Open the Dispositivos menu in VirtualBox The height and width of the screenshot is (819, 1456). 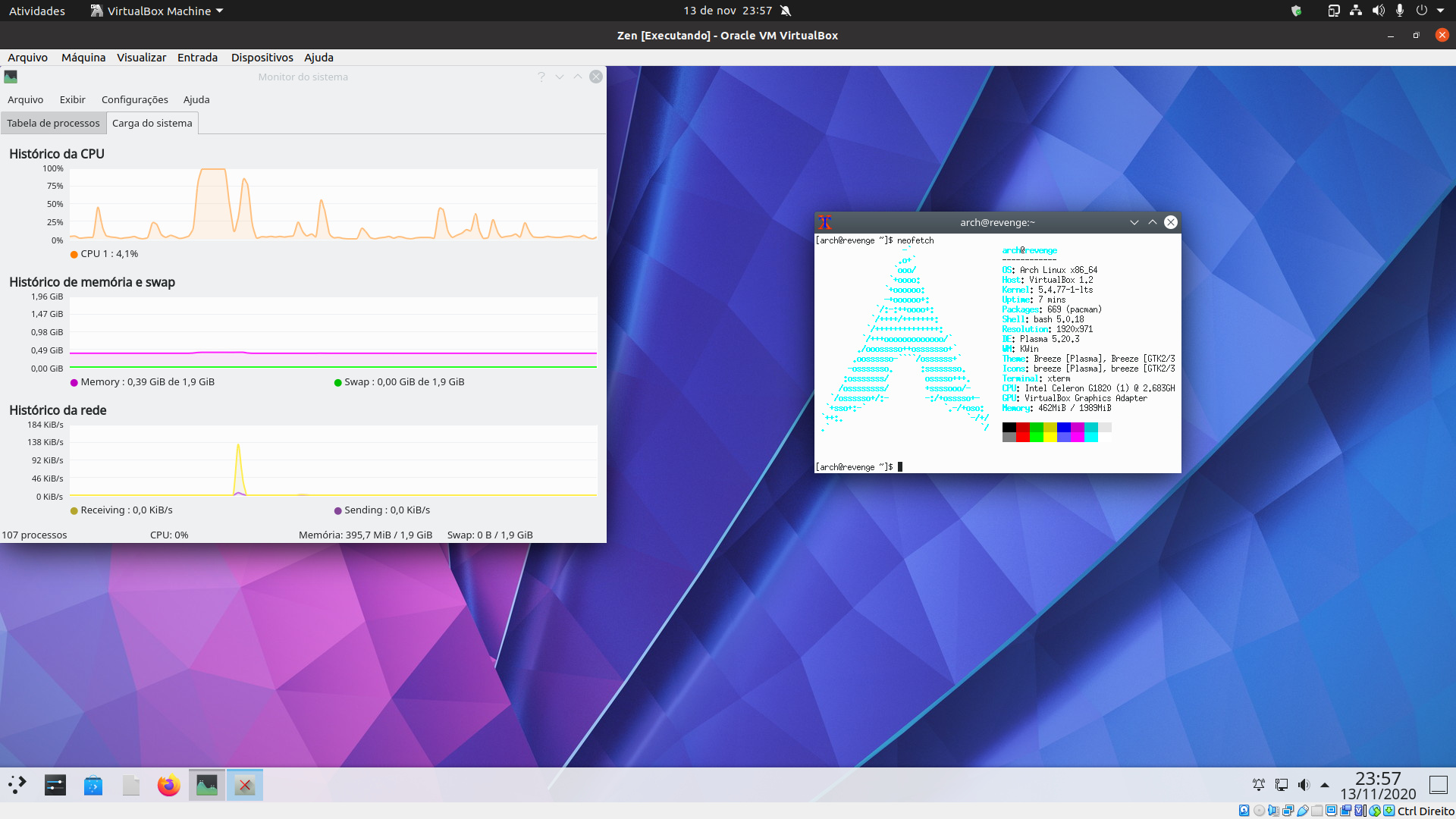coord(262,58)
